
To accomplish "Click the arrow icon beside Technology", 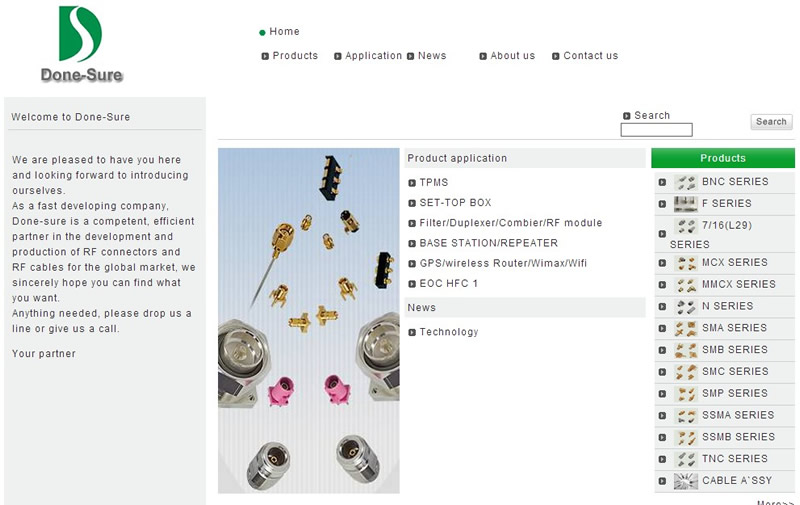I will coord(412,332).
